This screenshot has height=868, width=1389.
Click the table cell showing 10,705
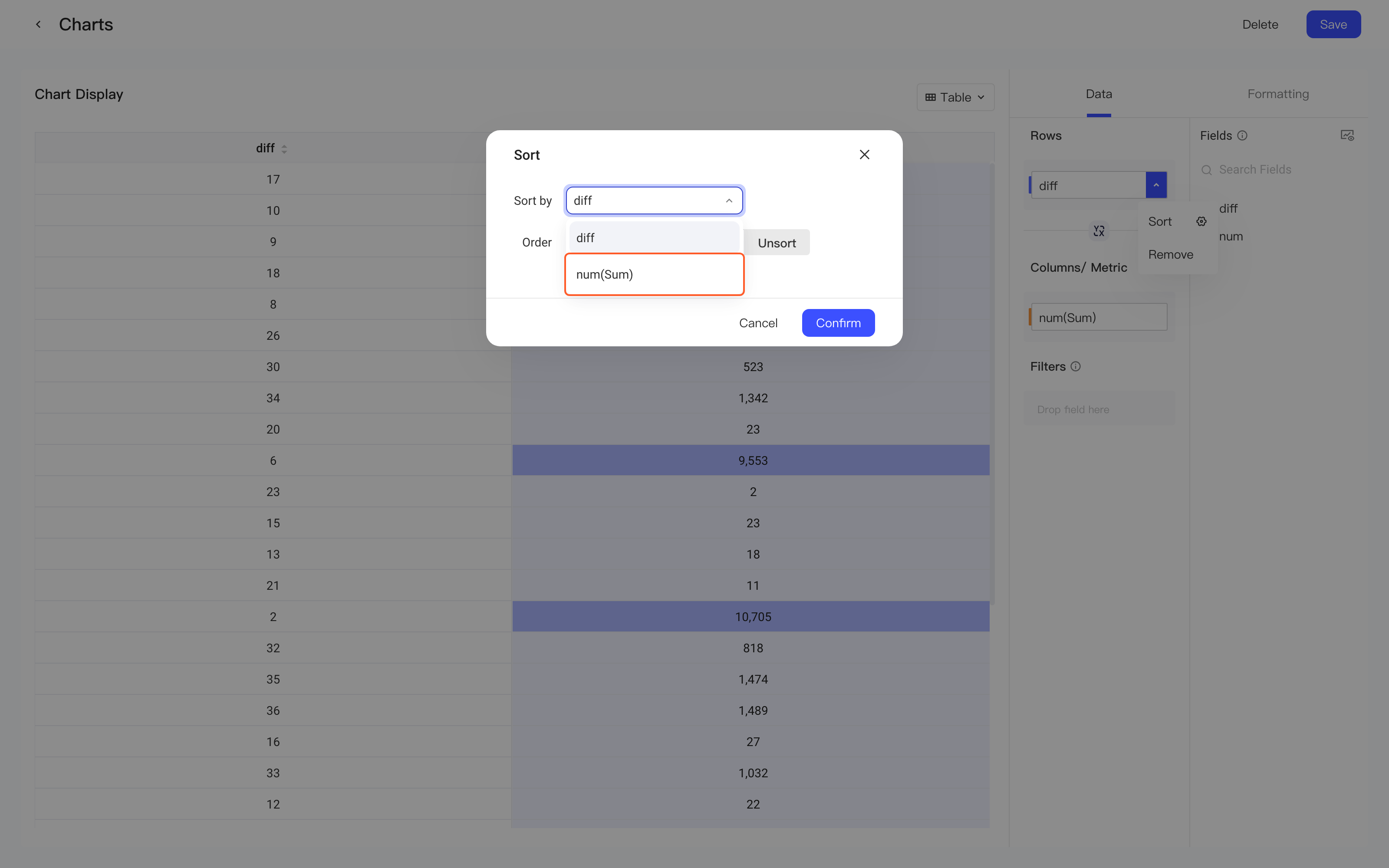[x=751, y=617]
